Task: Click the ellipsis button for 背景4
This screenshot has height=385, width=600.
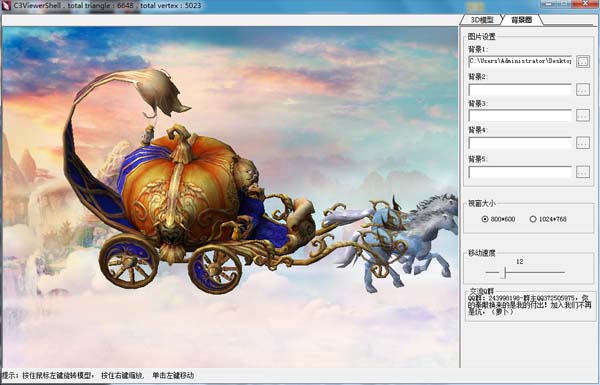Action: pos(583,143)
